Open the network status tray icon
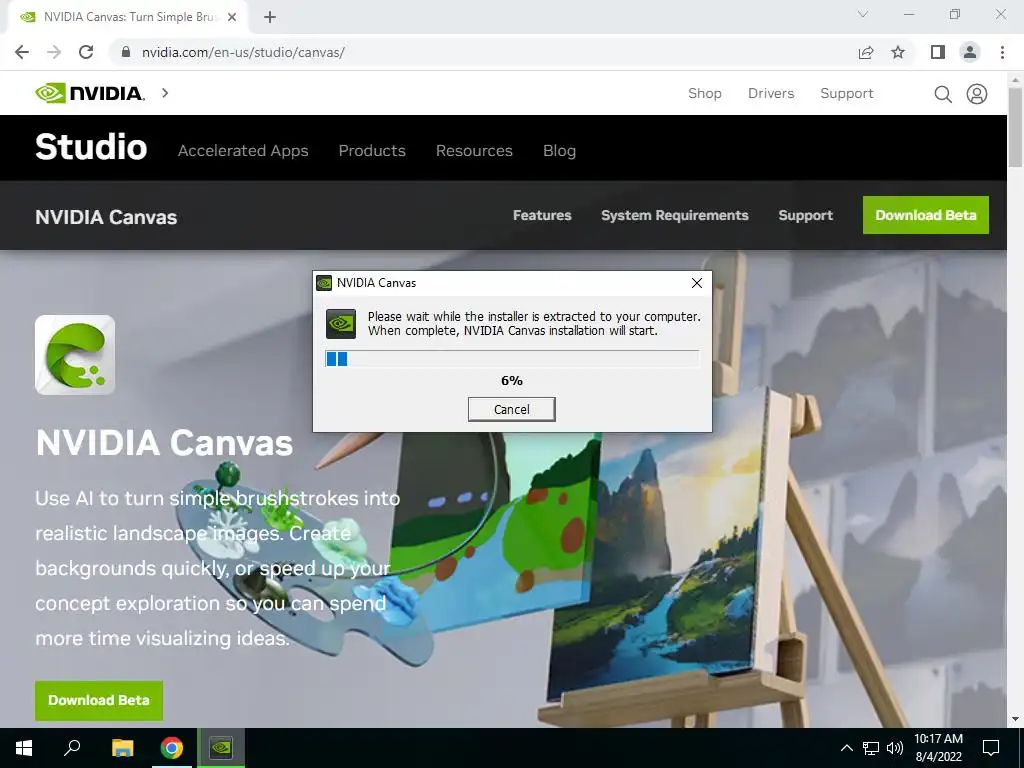This screenshot has width=1024, height=768. tap(871, 748)
